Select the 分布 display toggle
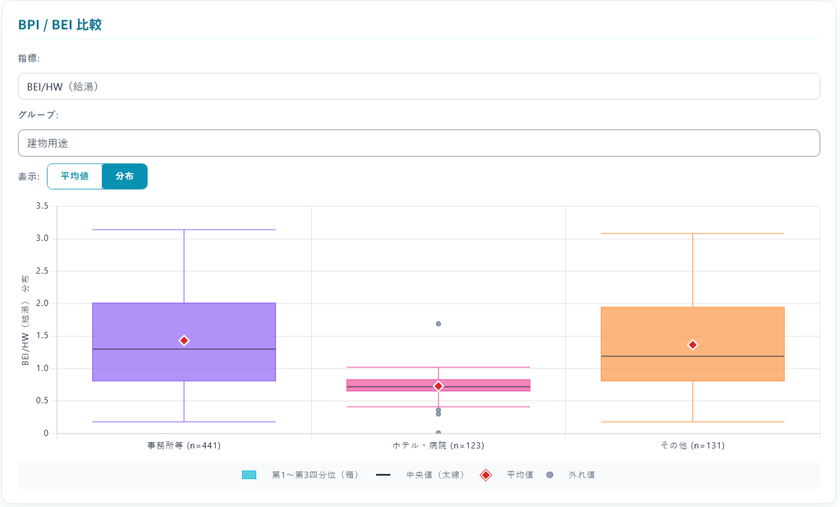This screenshot has height=507, width=840. pyautogui.click(x=125, y=176)
